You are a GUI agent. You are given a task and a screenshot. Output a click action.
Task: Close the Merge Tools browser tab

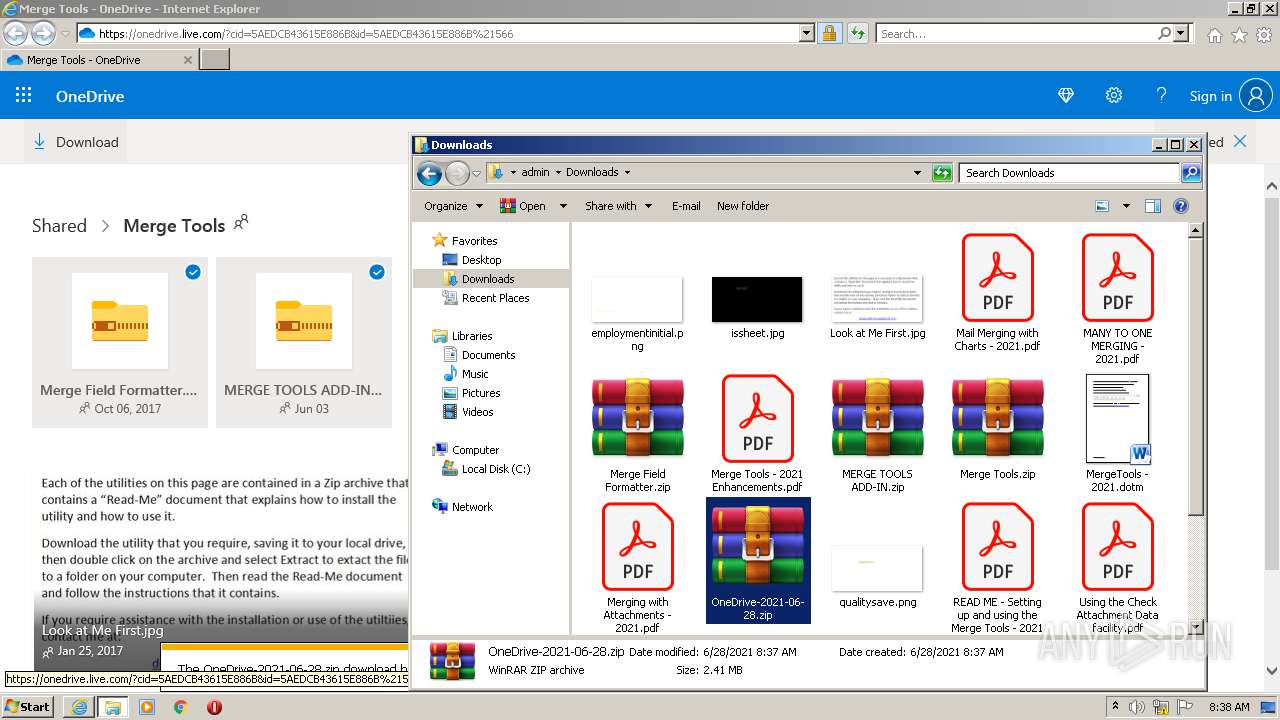[x=187, y=60]
